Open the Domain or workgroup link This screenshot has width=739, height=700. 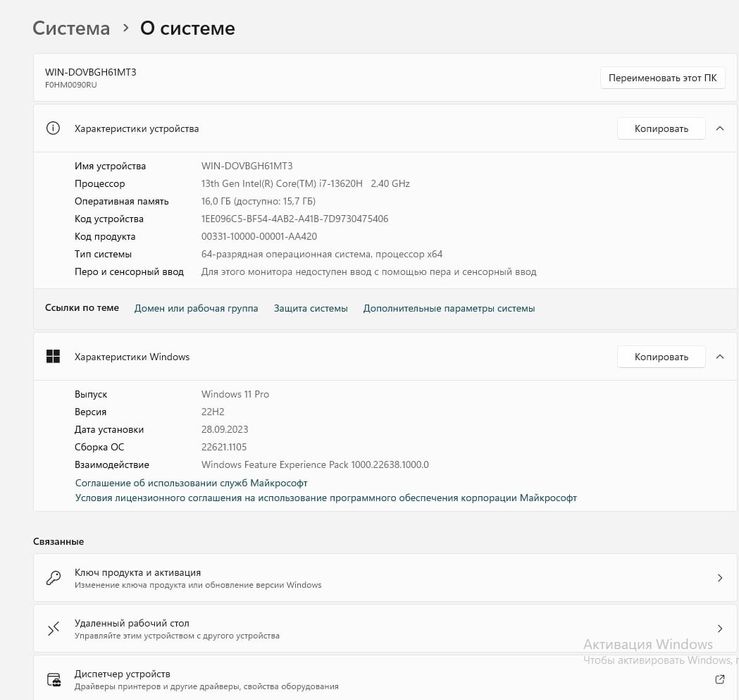pos(196,308)
